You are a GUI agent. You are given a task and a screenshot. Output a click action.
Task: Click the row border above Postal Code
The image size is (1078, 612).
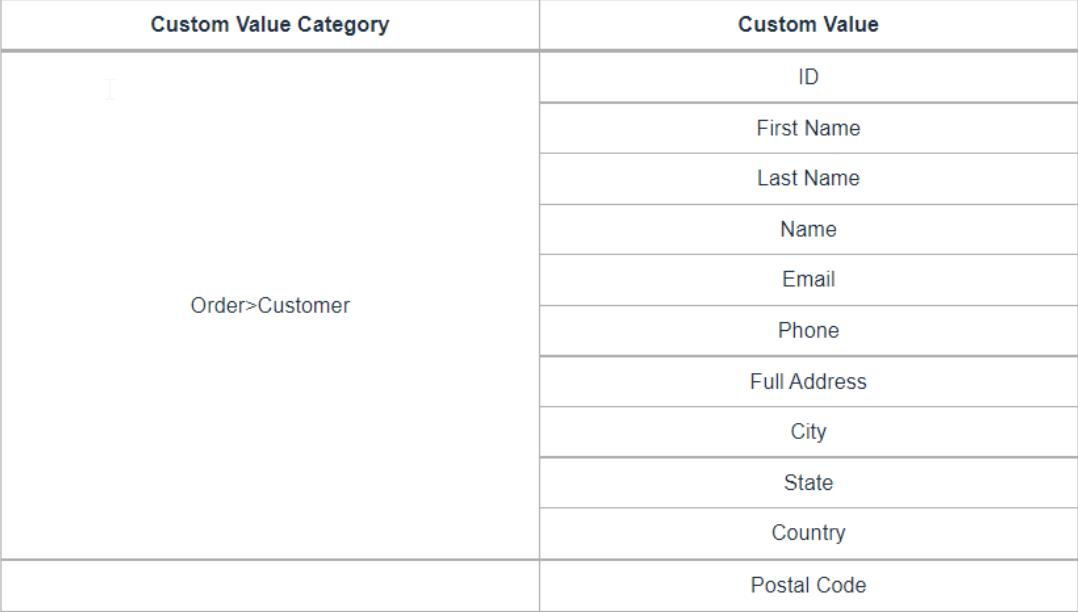click(808, 559)
